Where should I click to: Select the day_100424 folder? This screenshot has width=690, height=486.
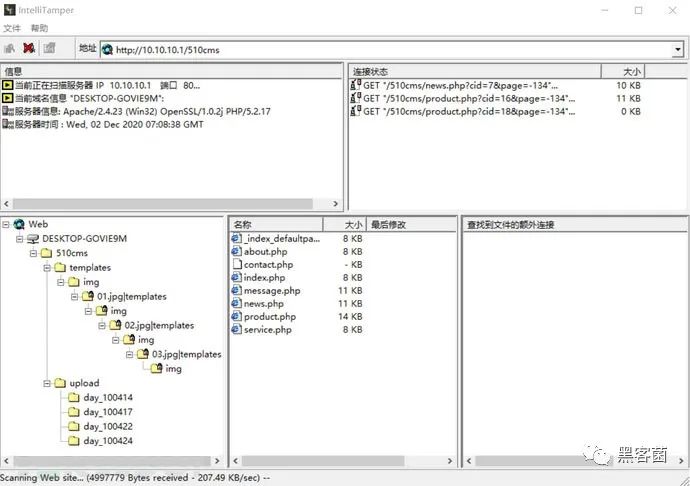[108, 441]
